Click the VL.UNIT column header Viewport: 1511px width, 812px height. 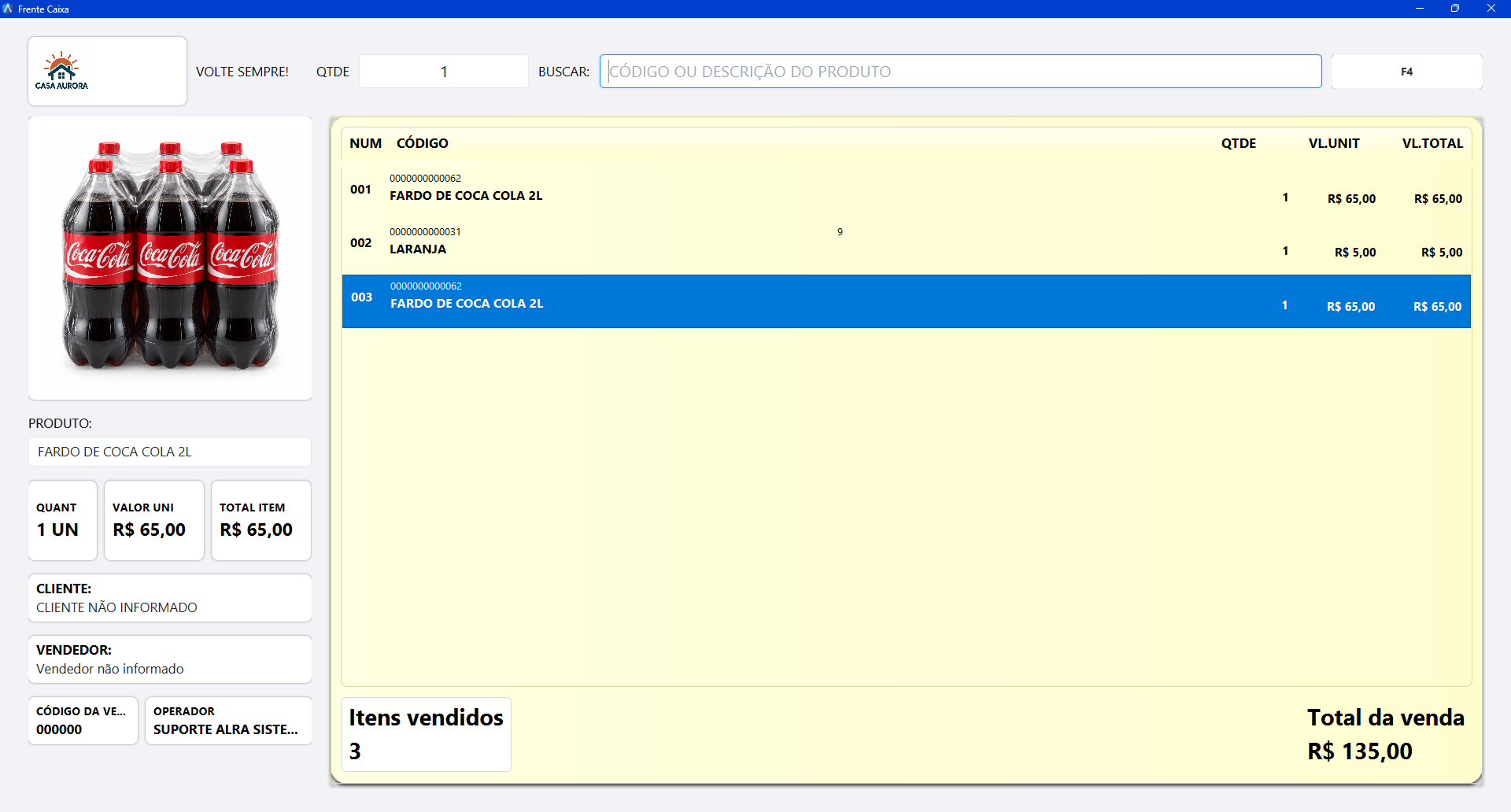click(x=1334, y=143)
